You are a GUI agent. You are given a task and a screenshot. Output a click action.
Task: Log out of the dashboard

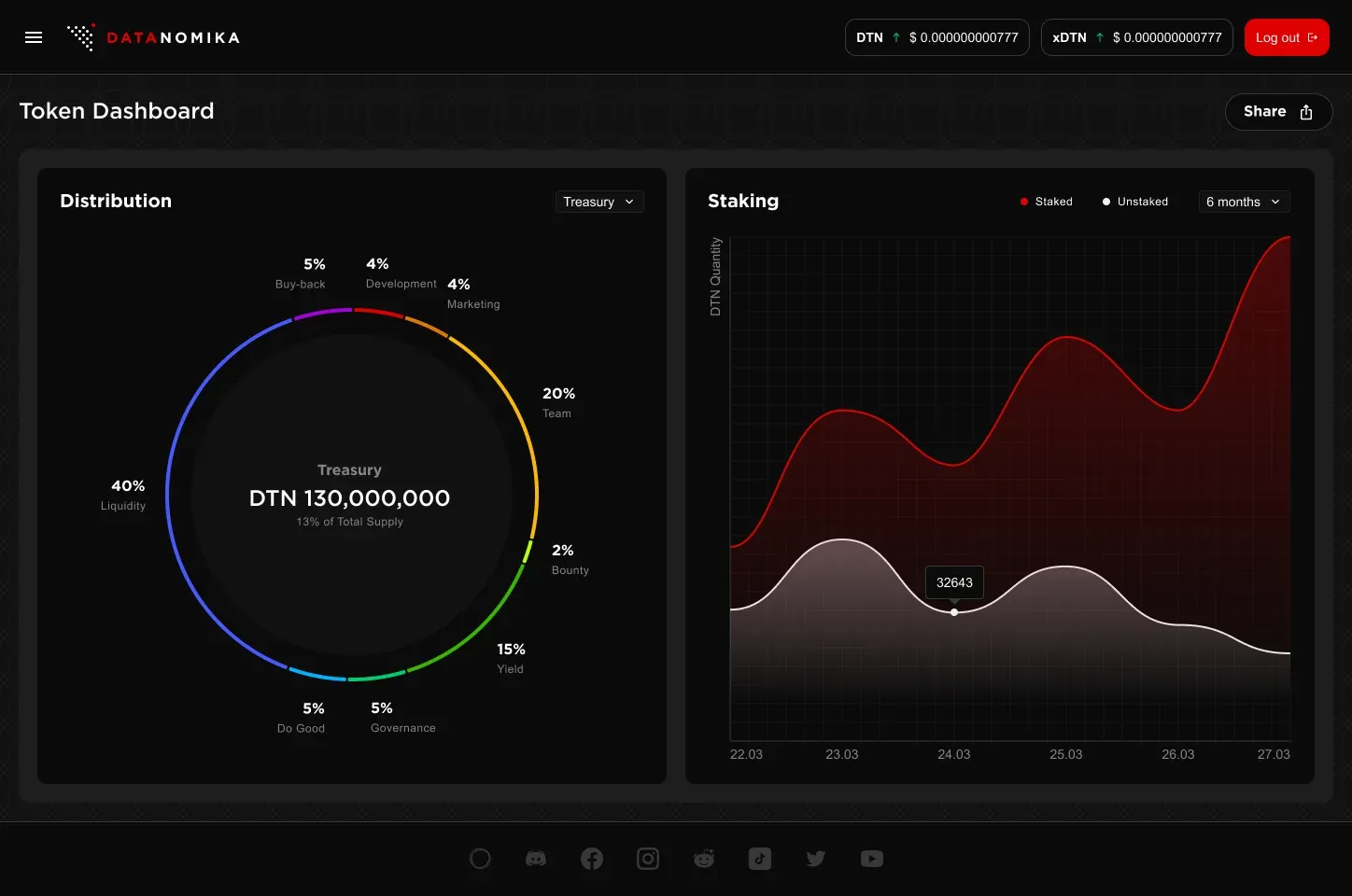click(1287, 37)
